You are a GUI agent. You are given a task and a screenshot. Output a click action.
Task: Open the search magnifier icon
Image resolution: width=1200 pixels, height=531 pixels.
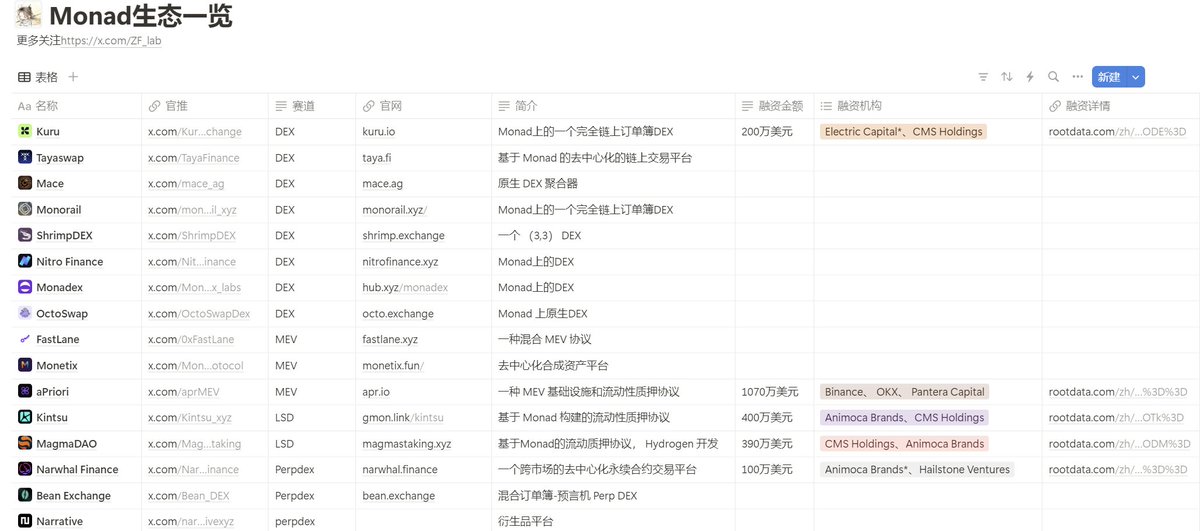click(x=1053, y=77)
